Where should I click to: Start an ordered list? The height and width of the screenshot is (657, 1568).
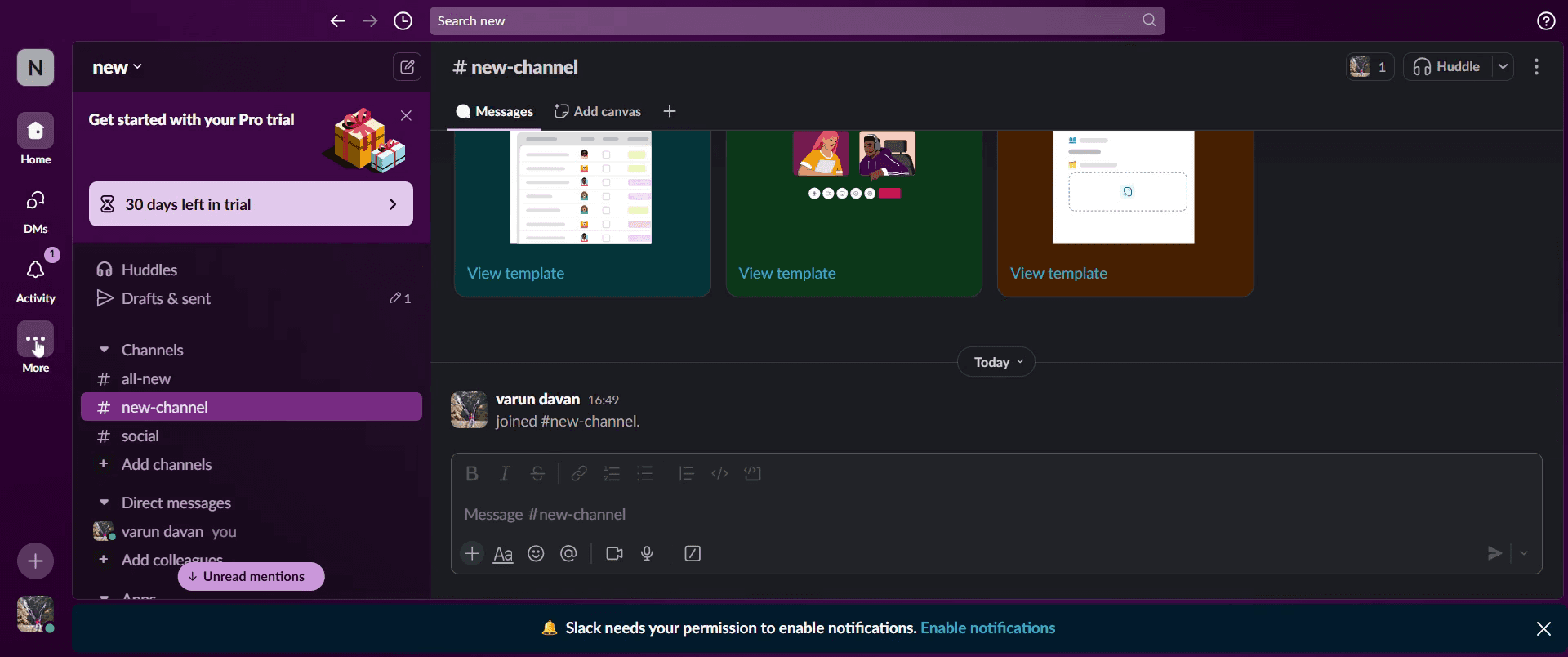coord(612,474)
